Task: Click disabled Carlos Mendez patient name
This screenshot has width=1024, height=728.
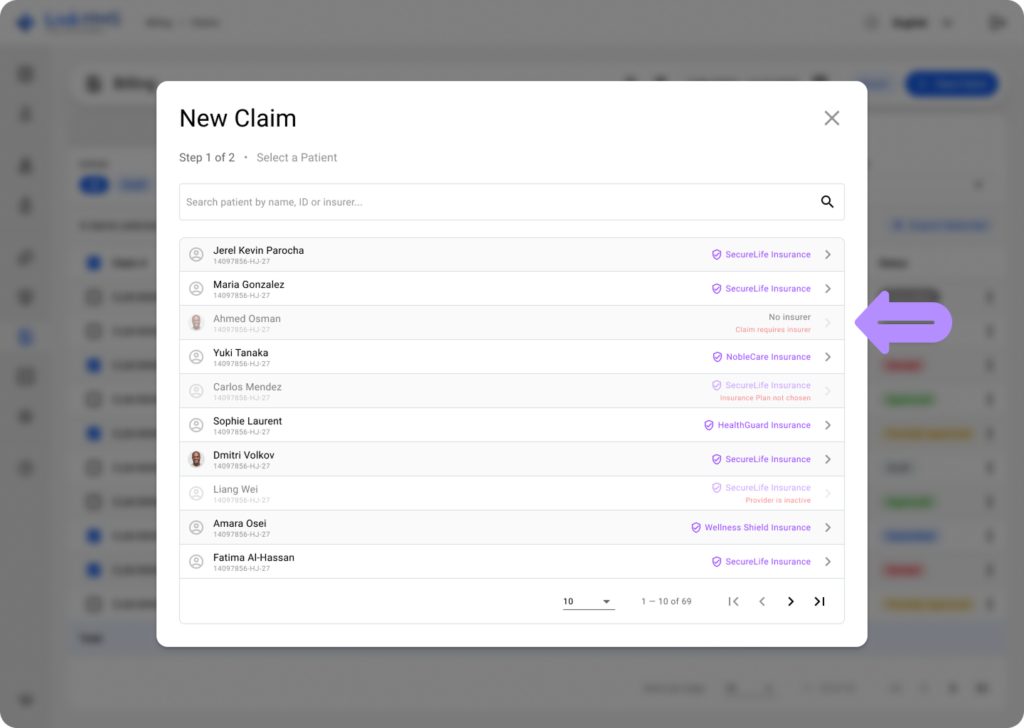Action: click(x=248, y=387)
